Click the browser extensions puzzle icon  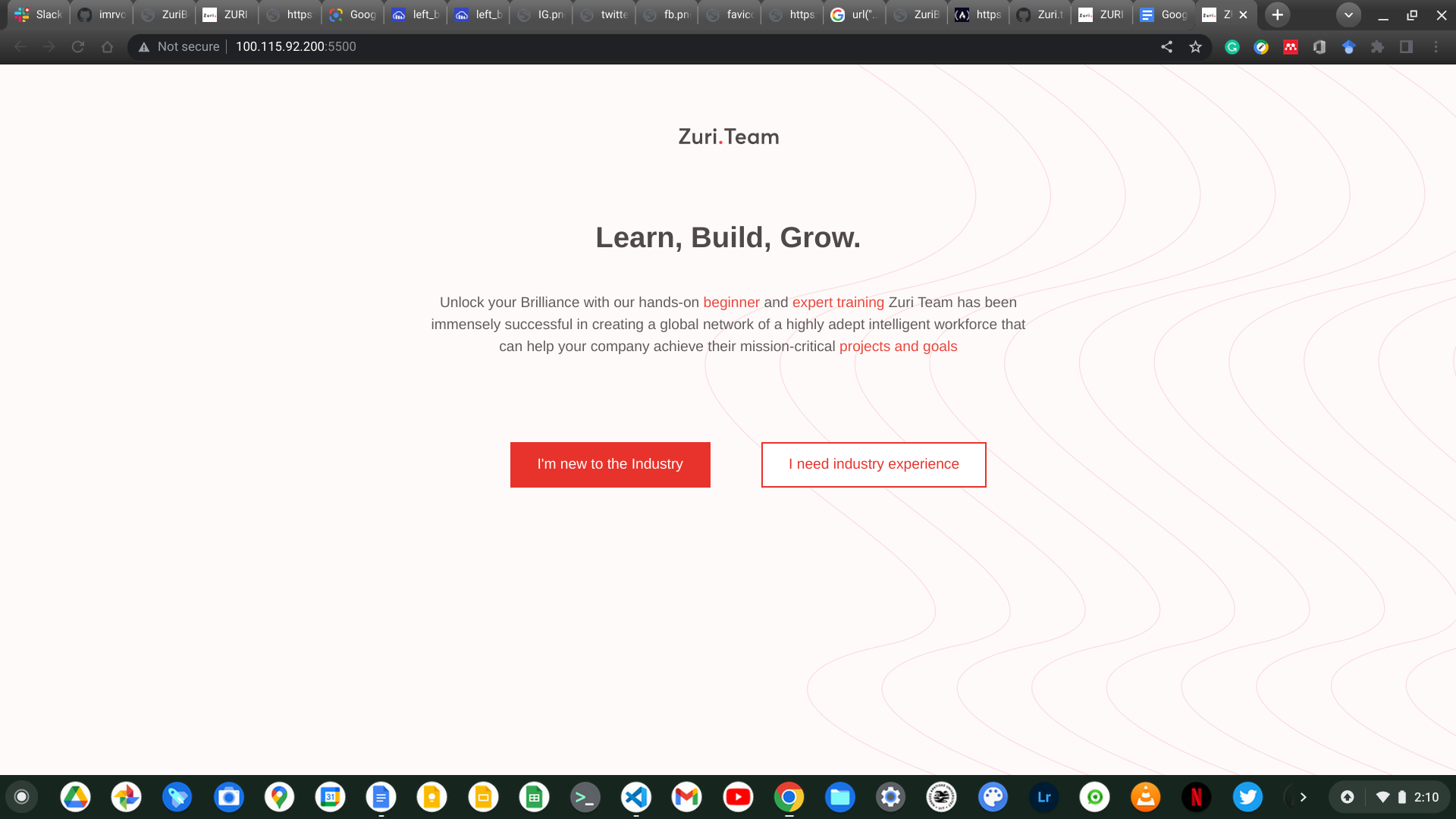1379,46
